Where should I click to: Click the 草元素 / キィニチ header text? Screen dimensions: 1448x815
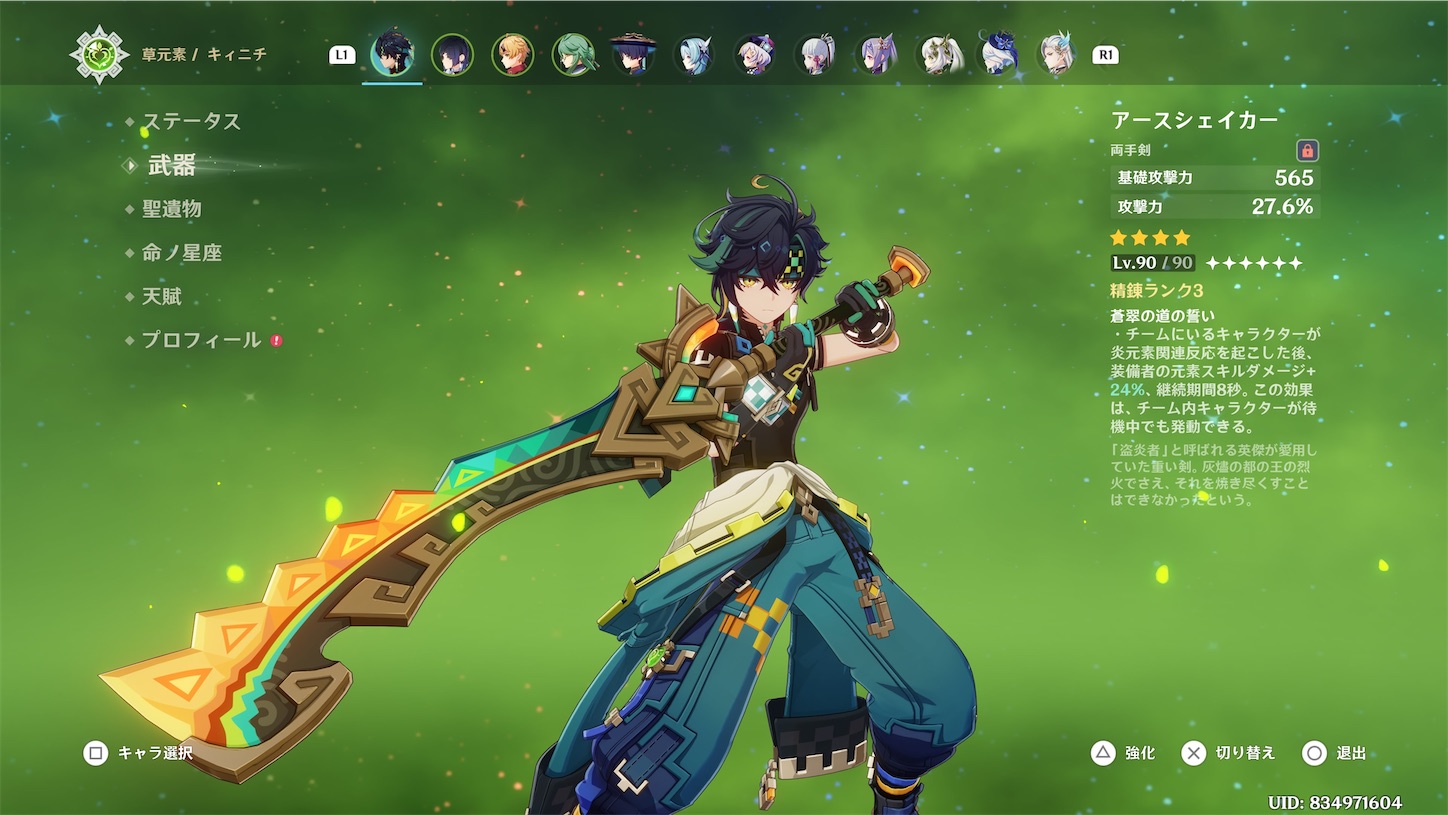coord(204,55)
